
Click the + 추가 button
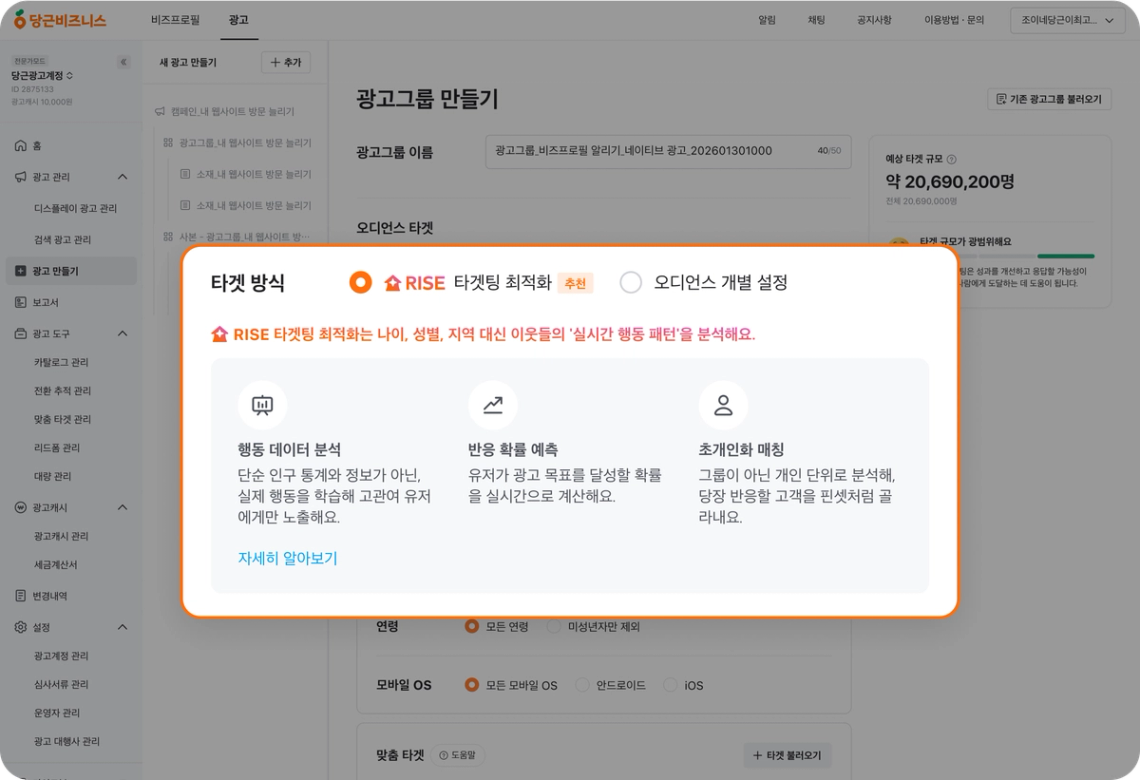point(286,63)
